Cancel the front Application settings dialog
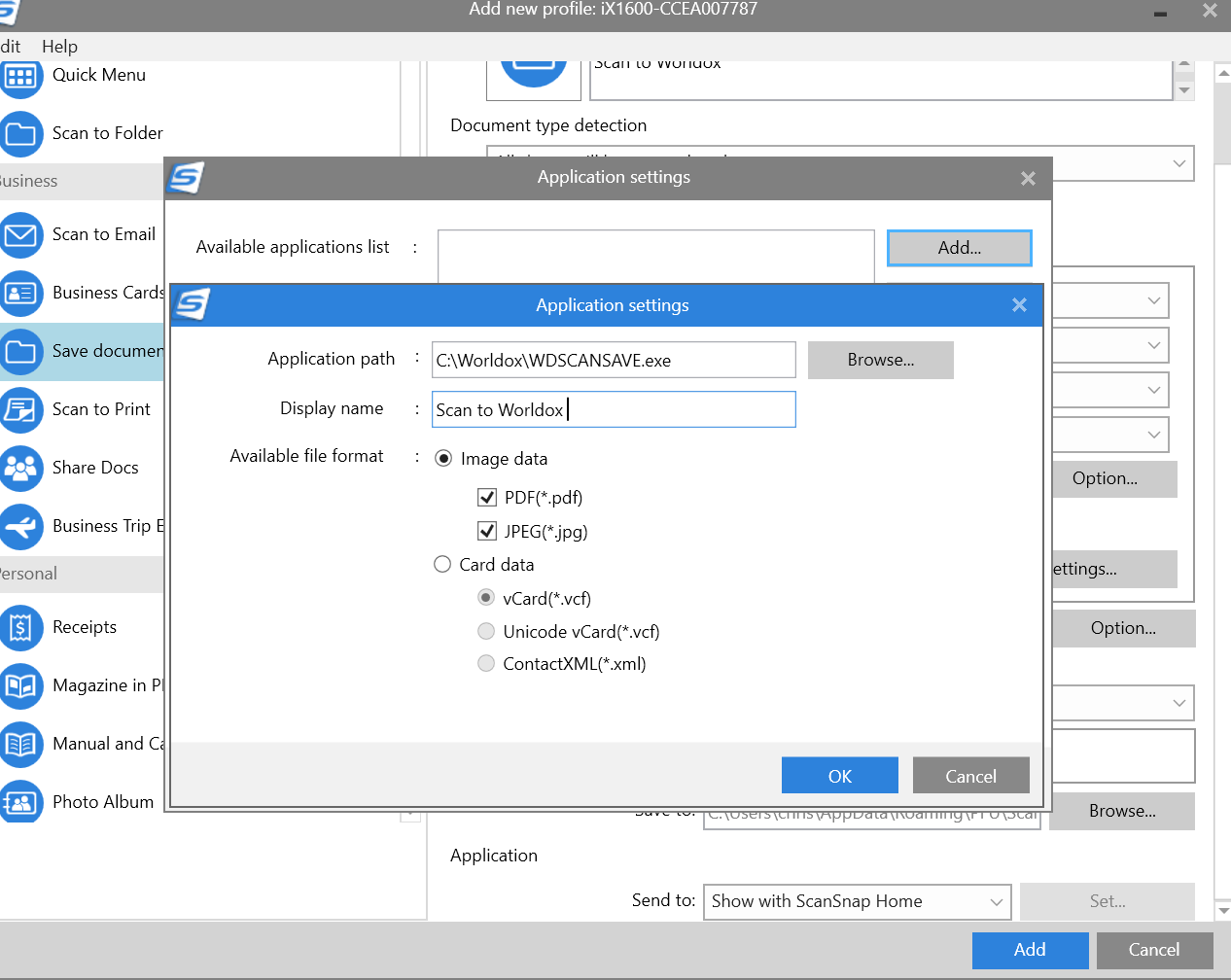This screenshot has height=980, width=1231. 970,776
